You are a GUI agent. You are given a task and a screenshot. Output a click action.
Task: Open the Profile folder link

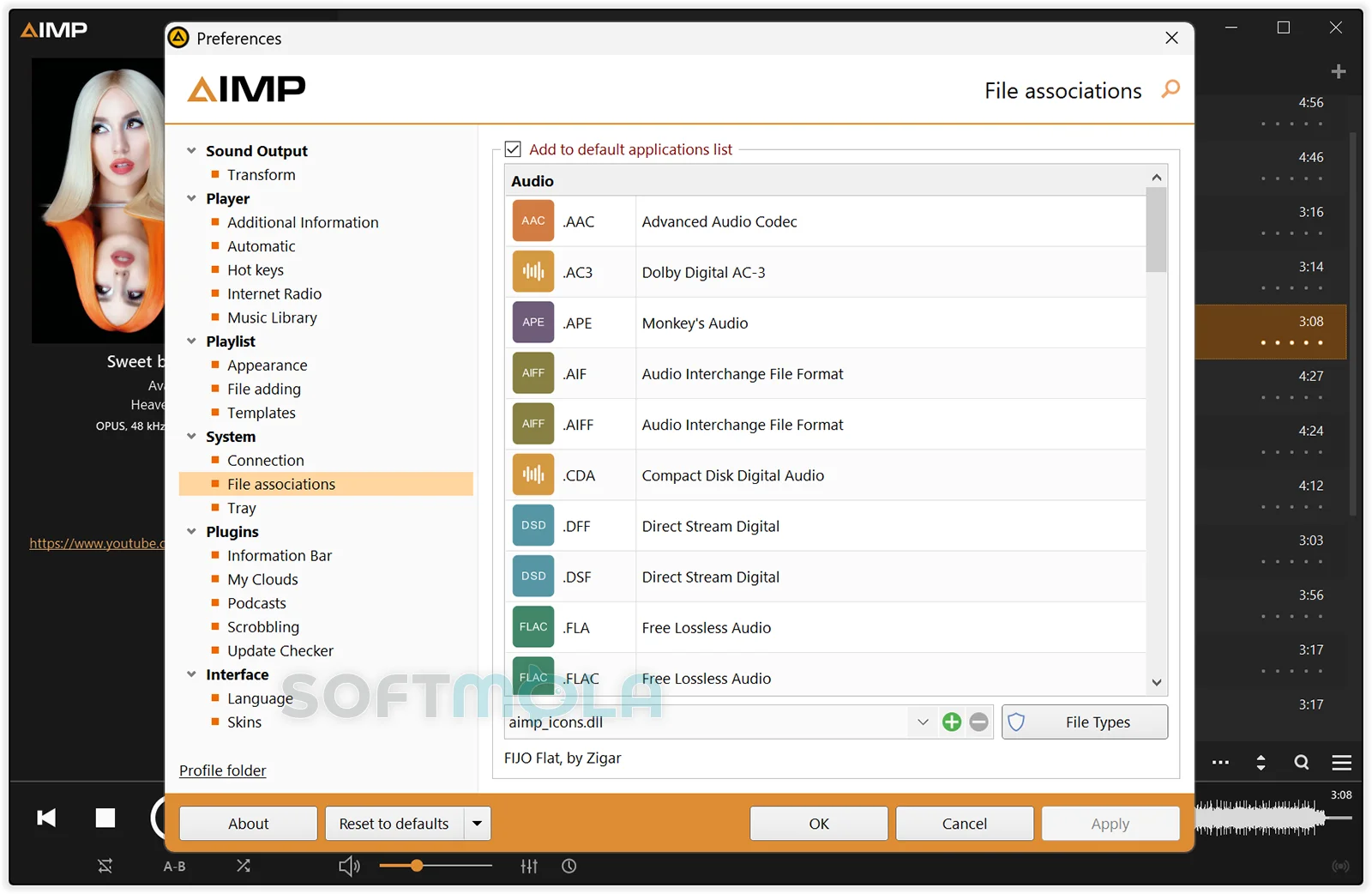[x=223, y=770]
